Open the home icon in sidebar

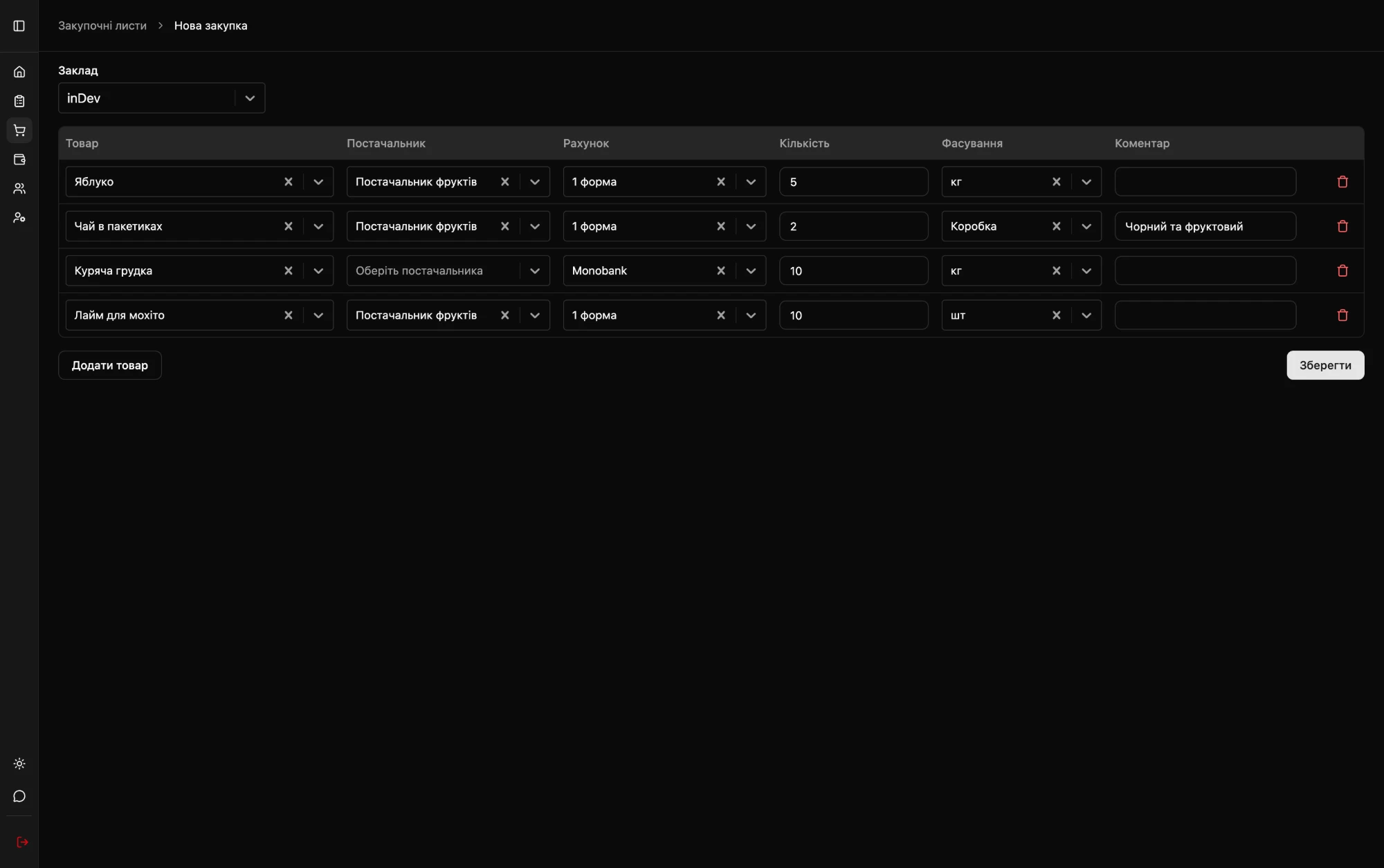click(x=19, y=72)
